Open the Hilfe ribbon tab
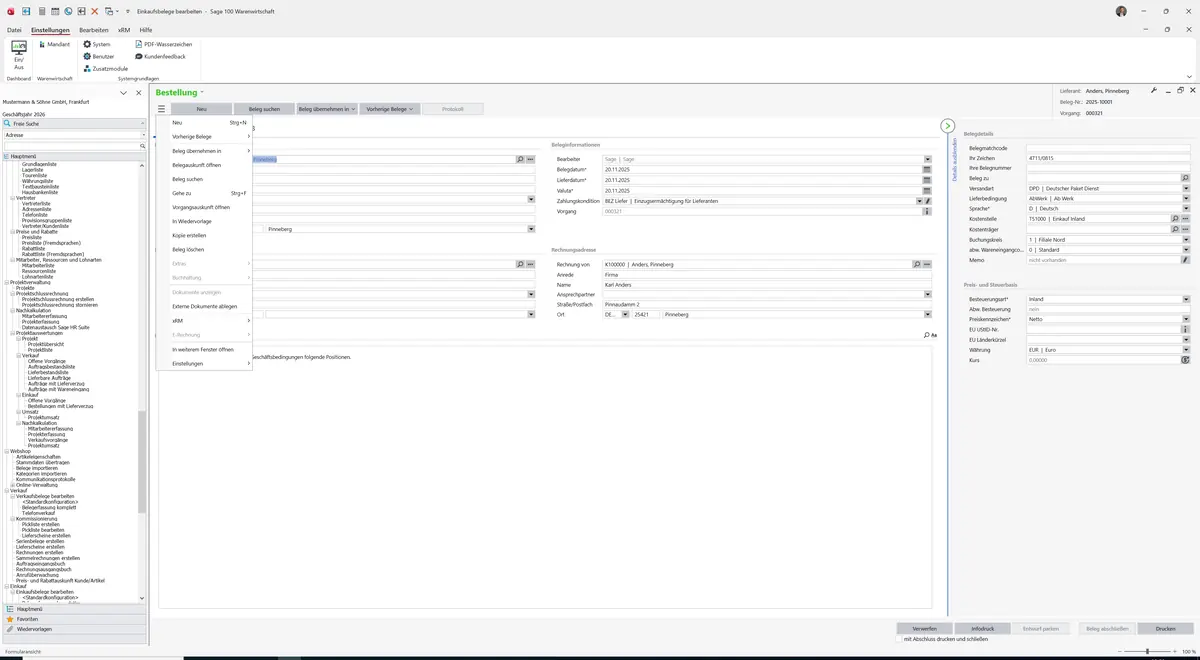This screenshot has width=1200, height=660. click(146, 30)
